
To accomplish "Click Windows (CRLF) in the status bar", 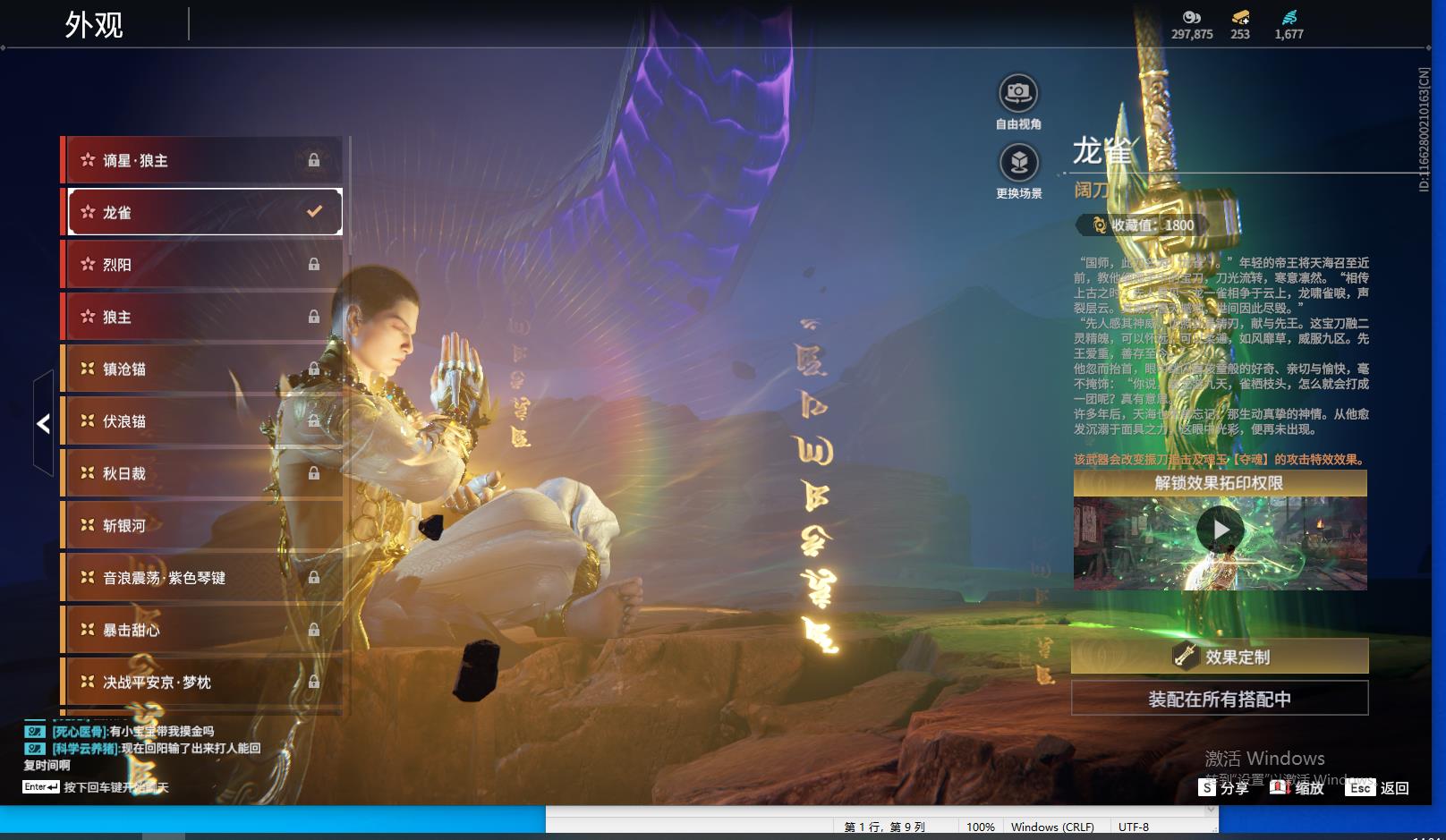I will pos(1052,827).
